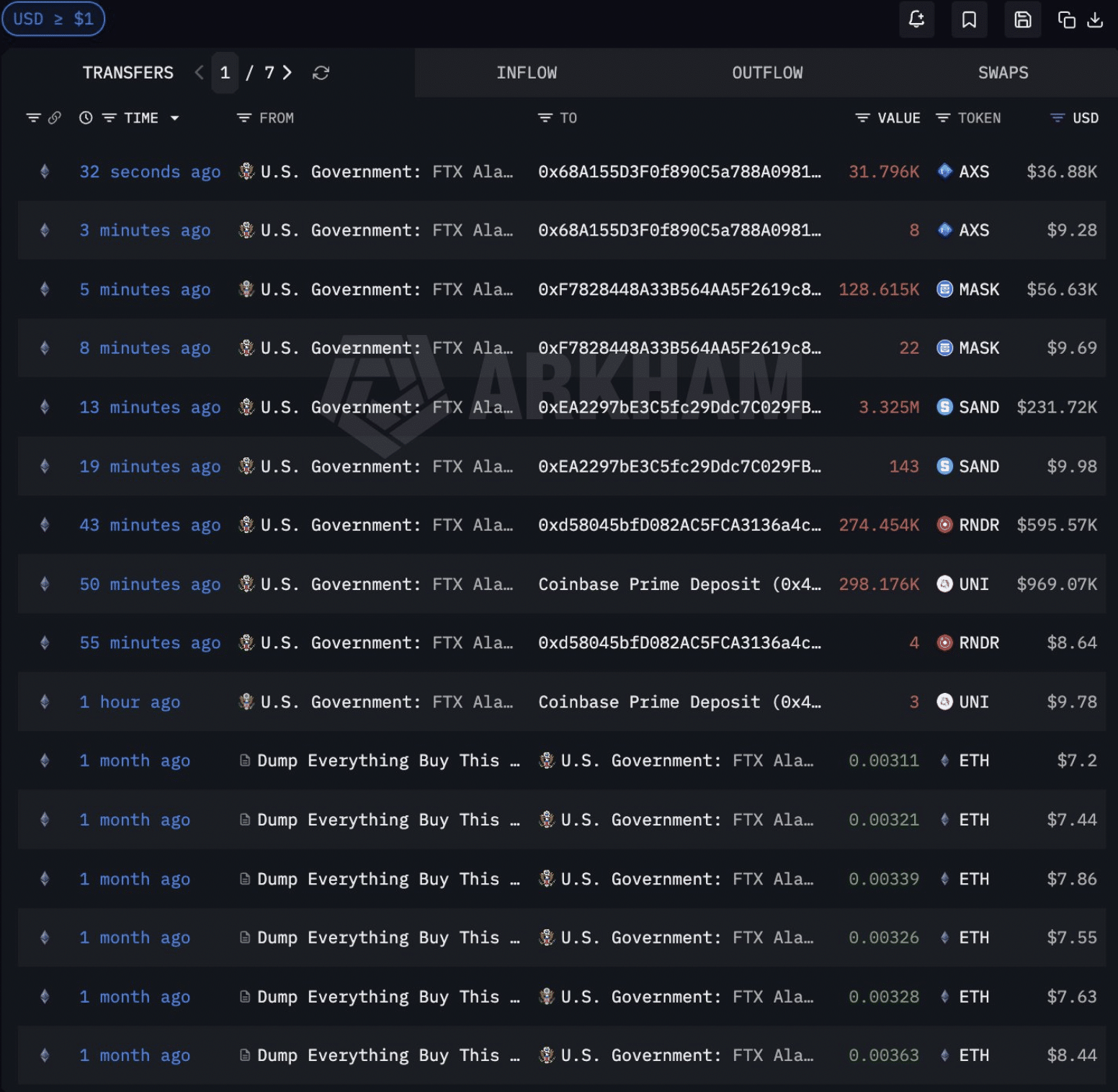Go to the next transfers page
The height and width of the screenshot is (1092, 1118).
coord(287,73)
